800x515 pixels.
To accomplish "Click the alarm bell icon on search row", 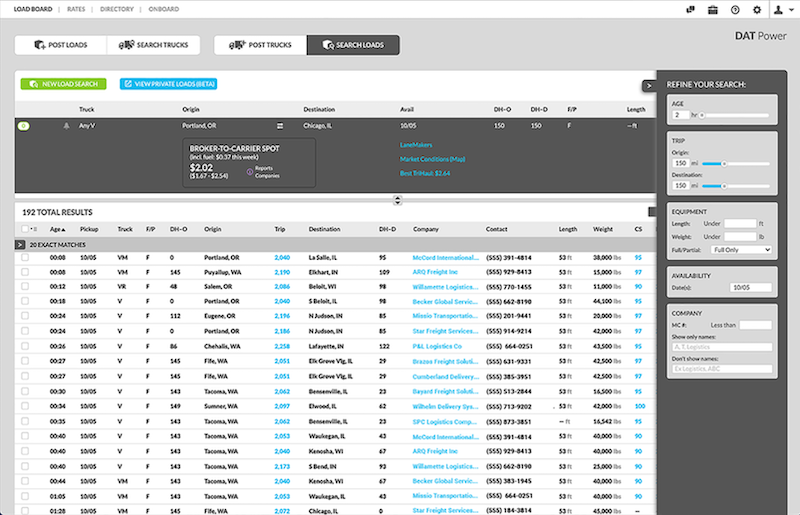I will (66, 126).
